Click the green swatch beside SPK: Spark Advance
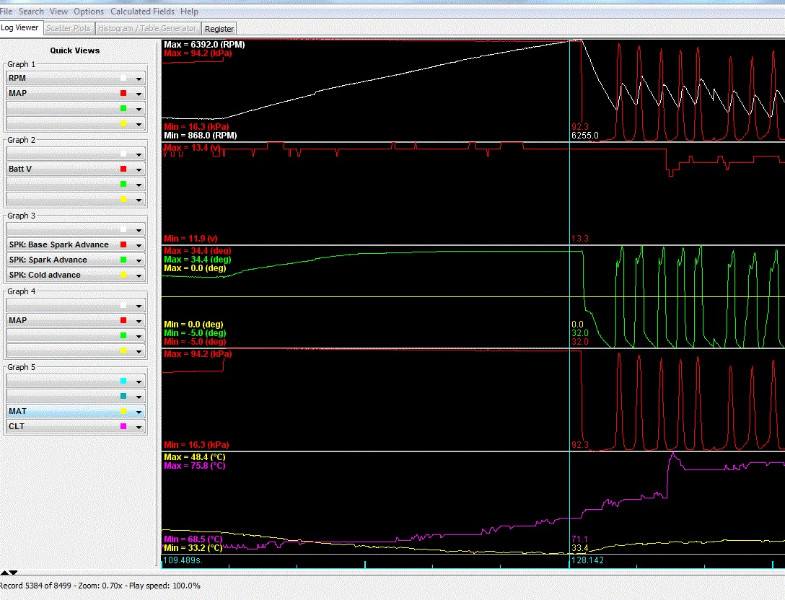This screenshot has height=600, width=785. click(122, 260)
